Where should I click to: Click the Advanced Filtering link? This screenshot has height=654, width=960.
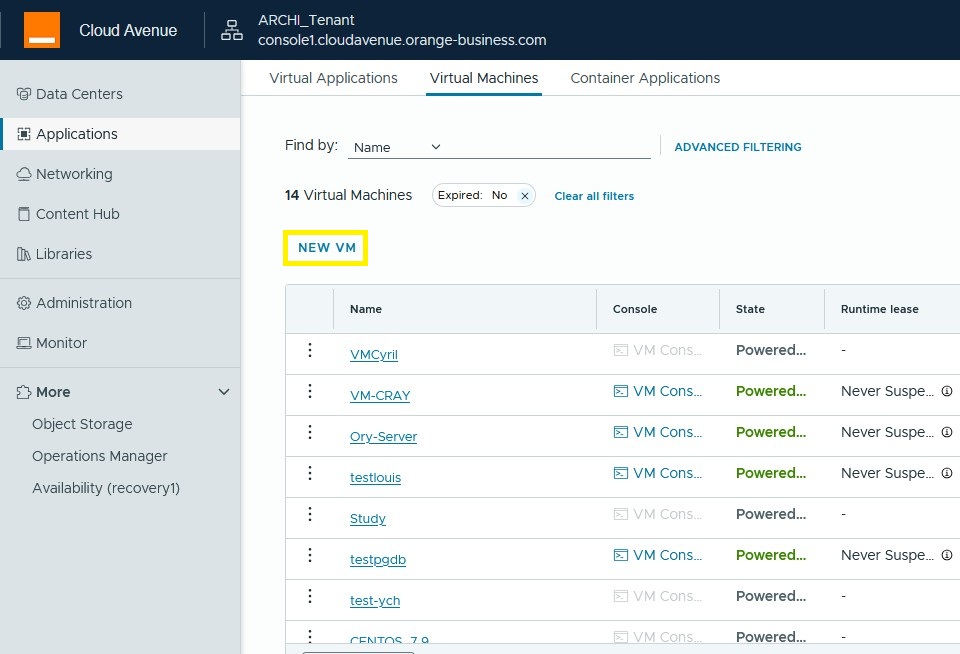[x=738, y=147]
